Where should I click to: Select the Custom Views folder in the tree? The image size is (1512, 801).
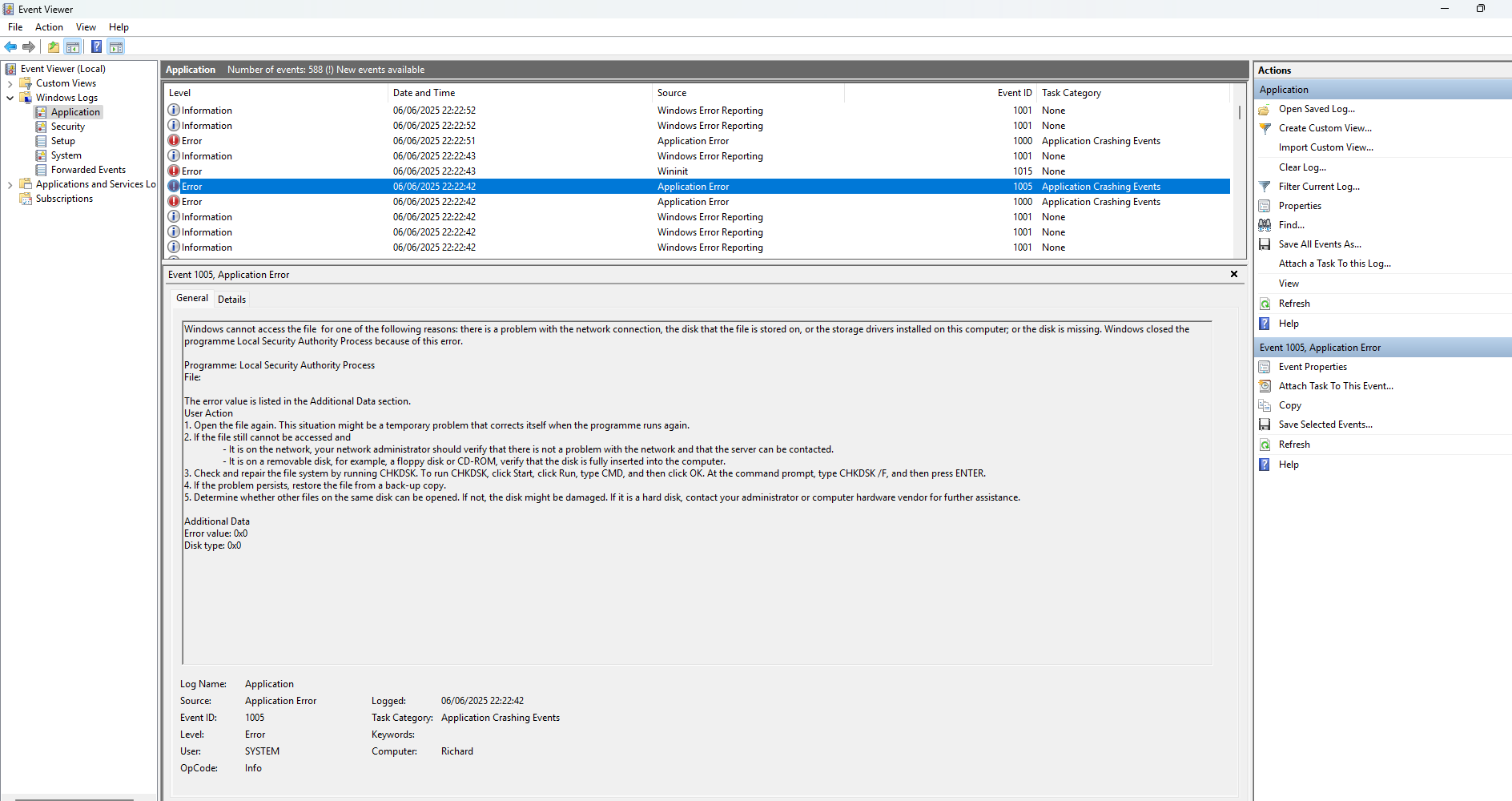(66, 83)
